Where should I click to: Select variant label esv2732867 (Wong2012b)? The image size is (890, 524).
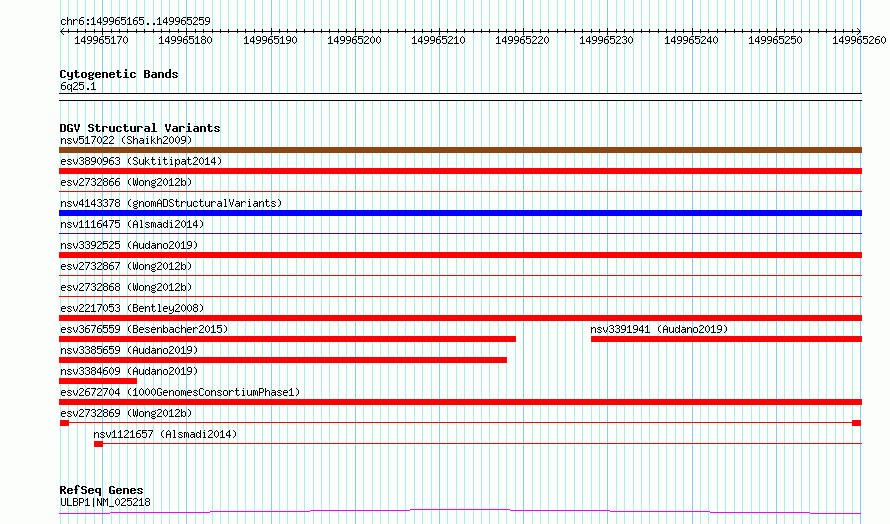[126, 266]
